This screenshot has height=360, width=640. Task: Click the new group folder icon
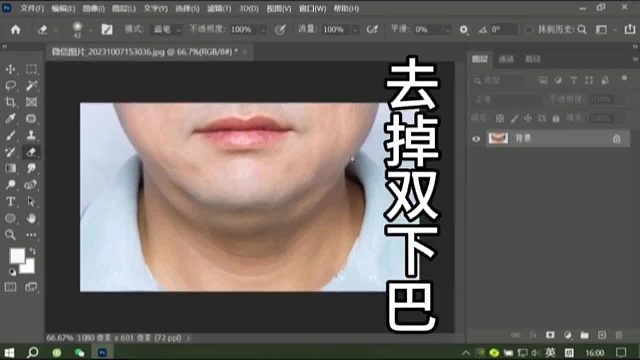pyautogui.click(x=584, y=335)
